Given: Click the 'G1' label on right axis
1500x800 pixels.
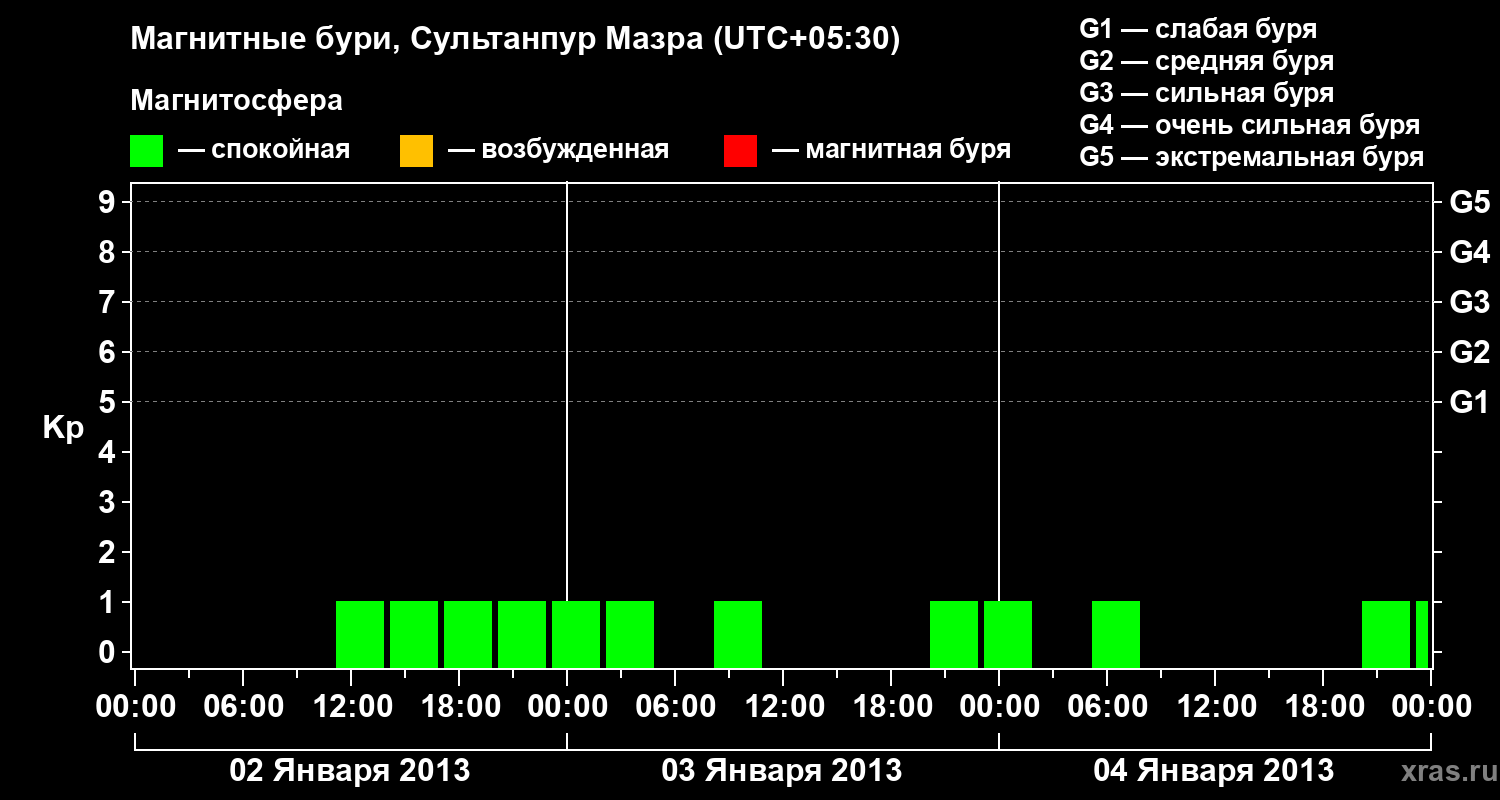Looking at the screenshot, I should click(x=1469, y=402).
